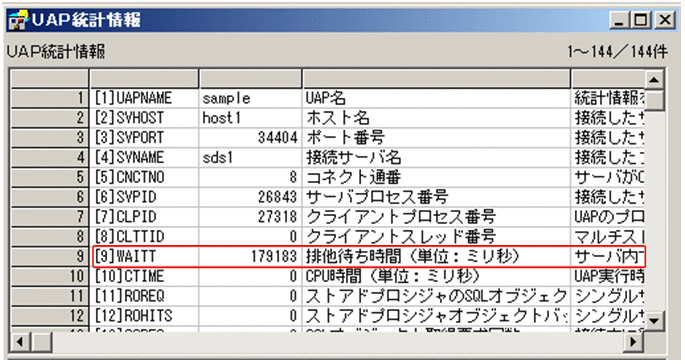Screen dimensions: 685x364
Task: Click the 'ストアドプロシジャのSQLオブジェク' cell
Action: 436,296
